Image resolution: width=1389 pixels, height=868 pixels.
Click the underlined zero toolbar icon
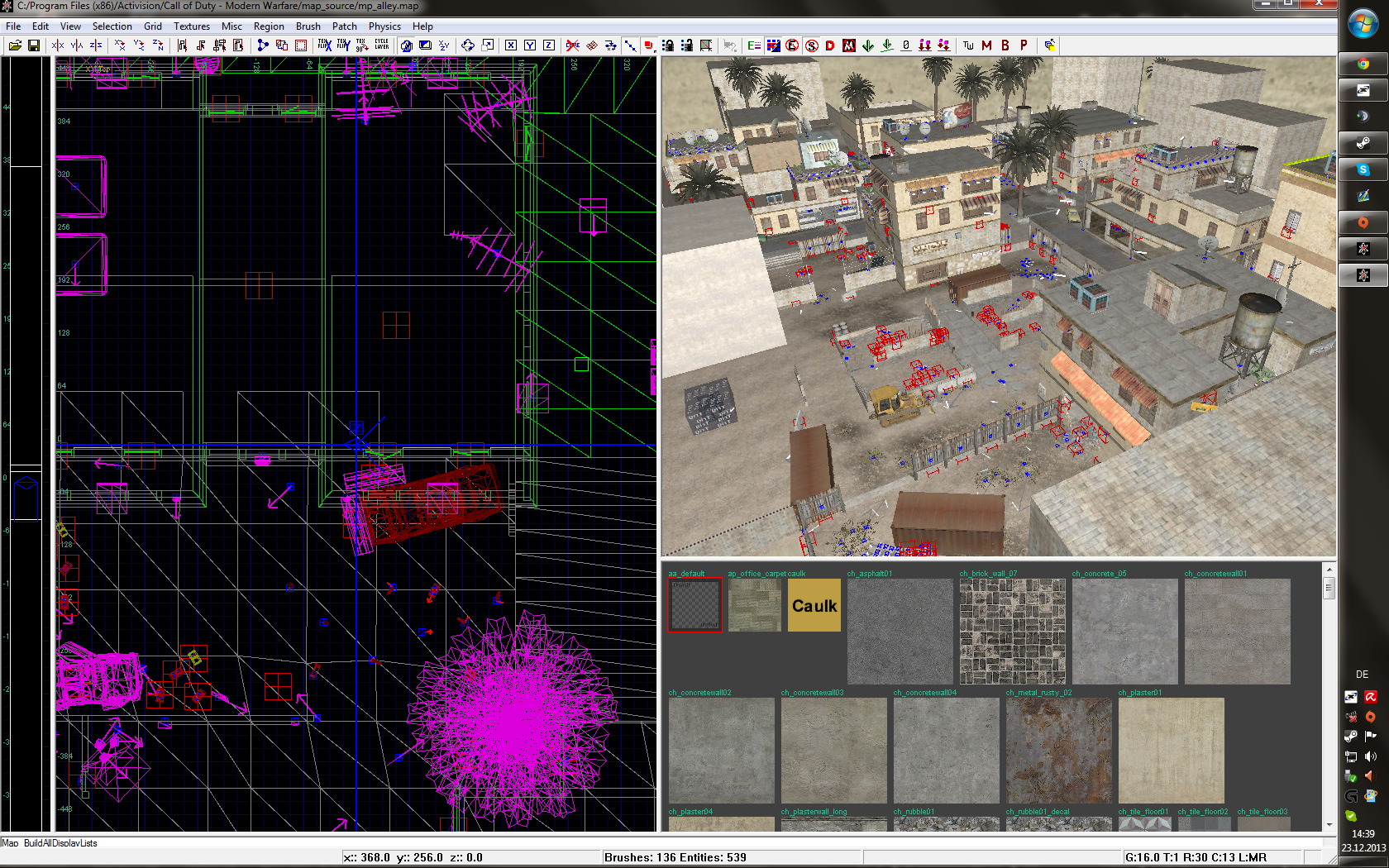(906, 45)
